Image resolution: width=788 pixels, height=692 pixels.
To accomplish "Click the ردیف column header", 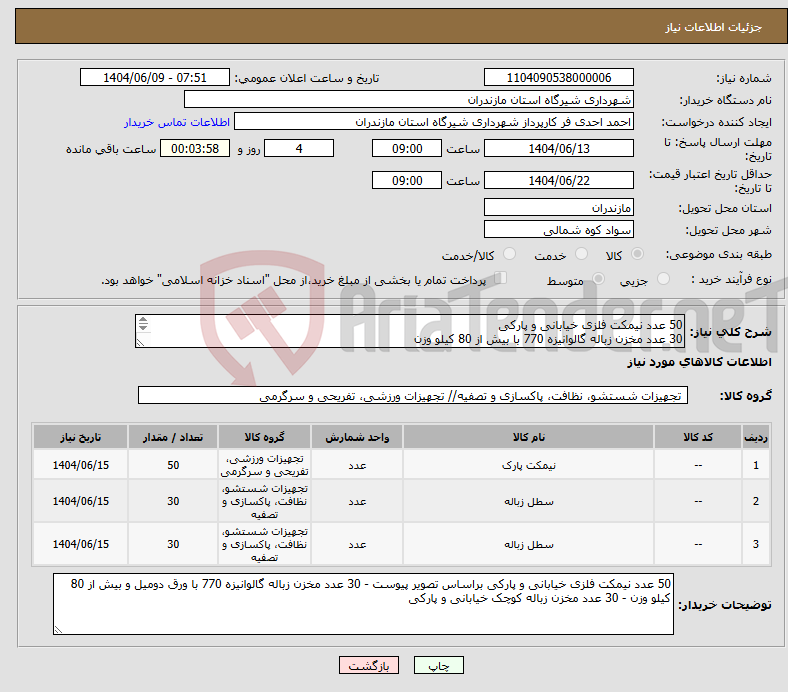I will point(755,437).
